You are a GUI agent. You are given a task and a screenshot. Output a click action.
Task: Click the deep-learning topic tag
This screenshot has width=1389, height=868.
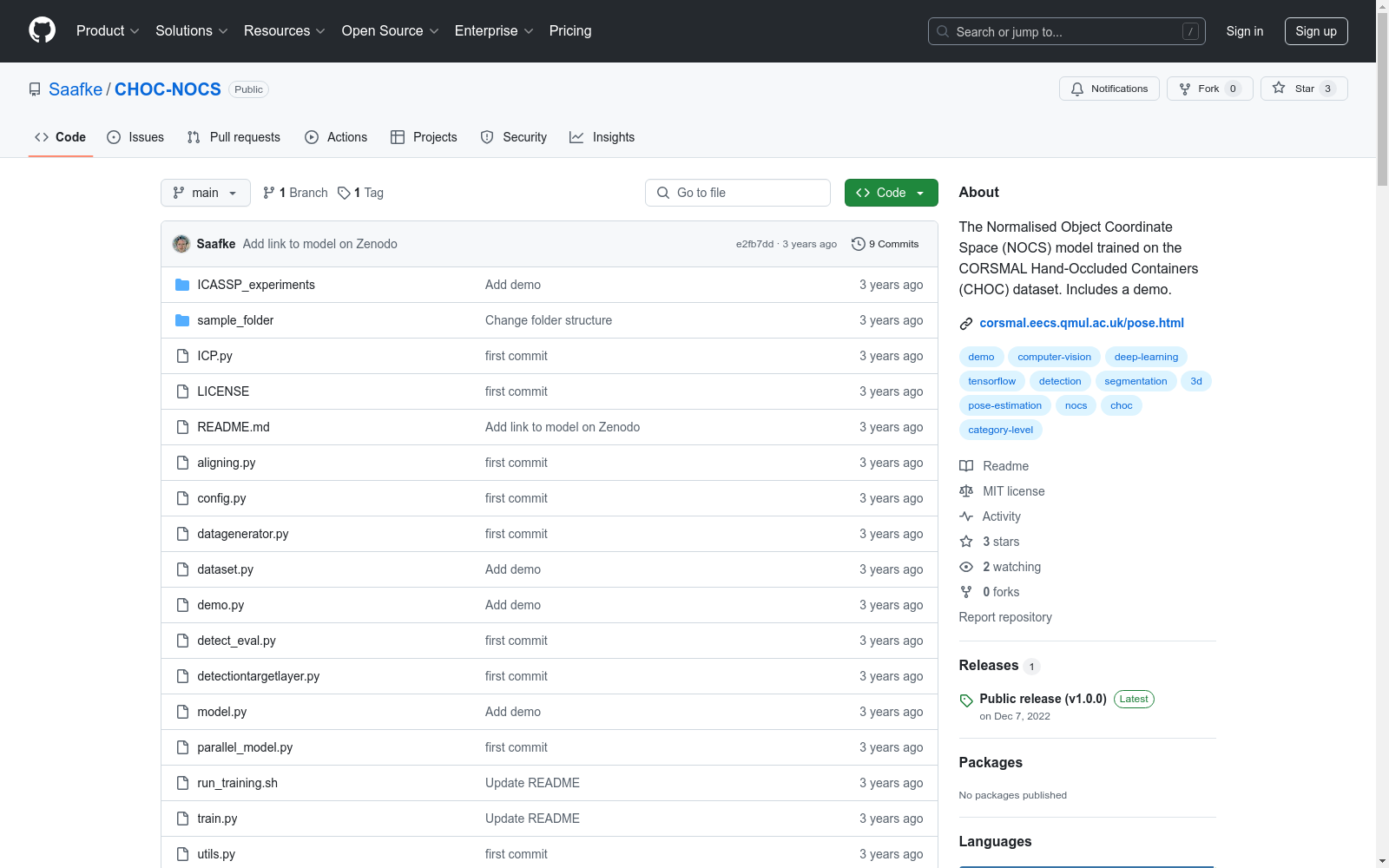tap(1146, 357)
